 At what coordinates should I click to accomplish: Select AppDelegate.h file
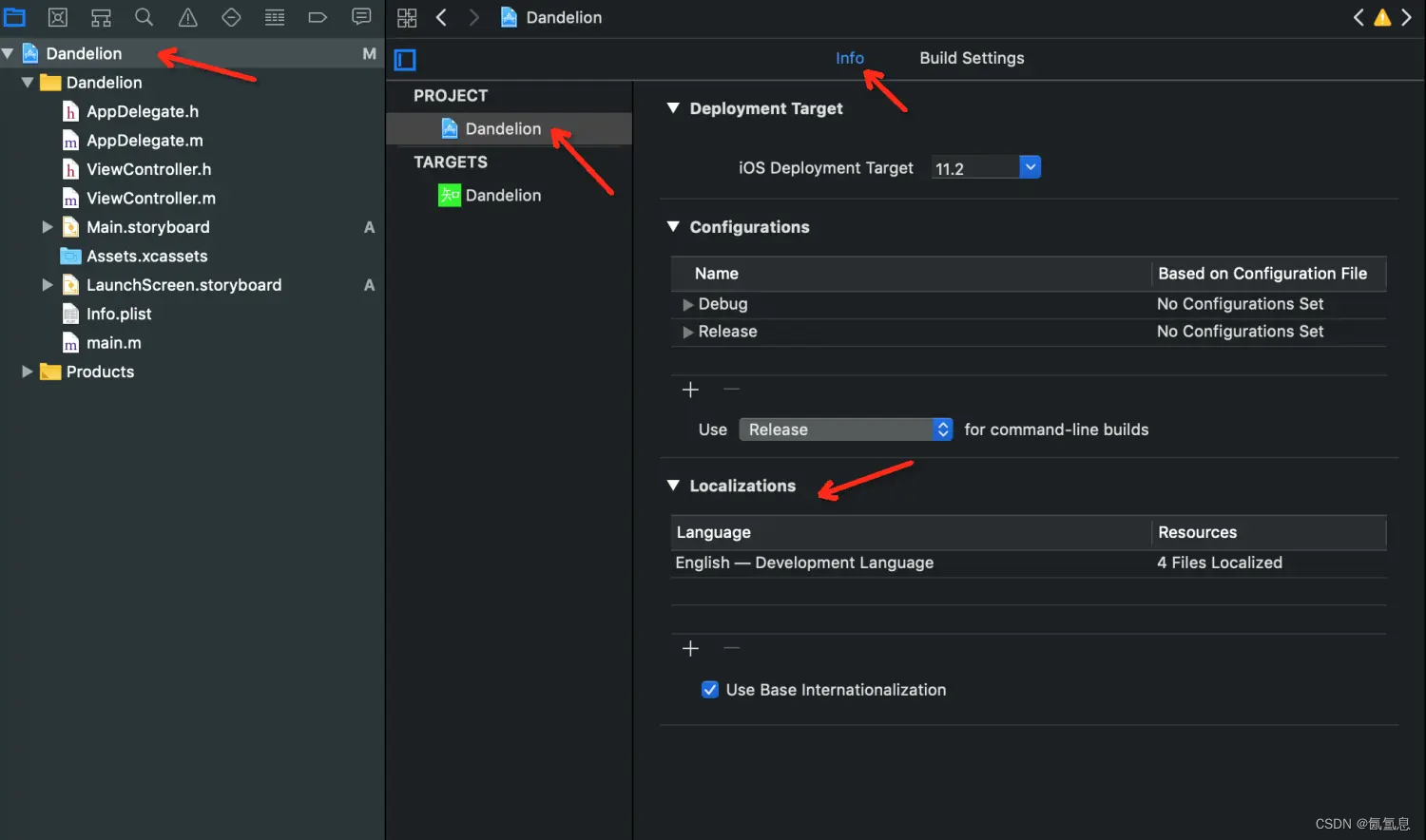point(143,112)
